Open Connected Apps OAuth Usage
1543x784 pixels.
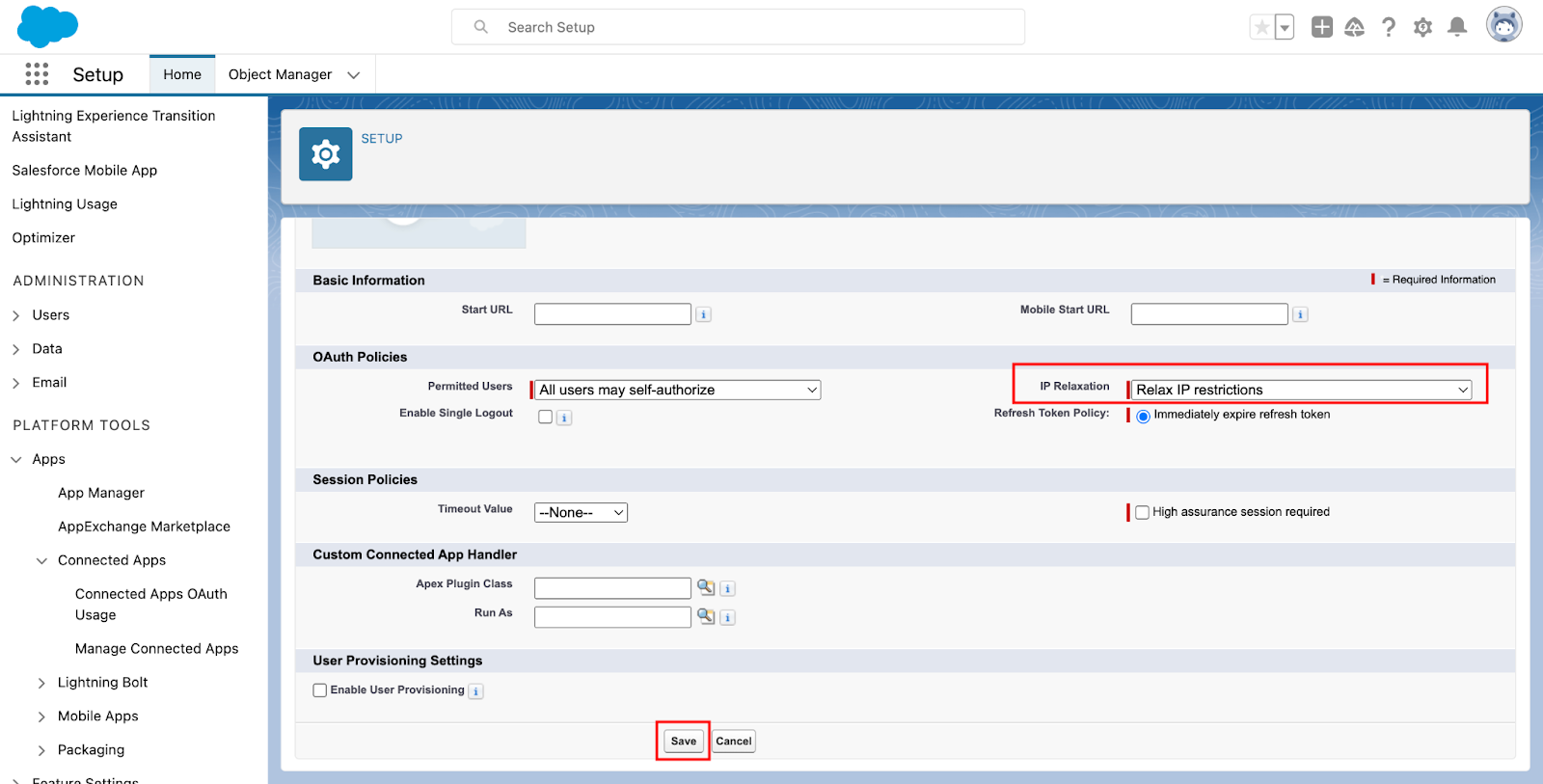(x=151, y=605)
